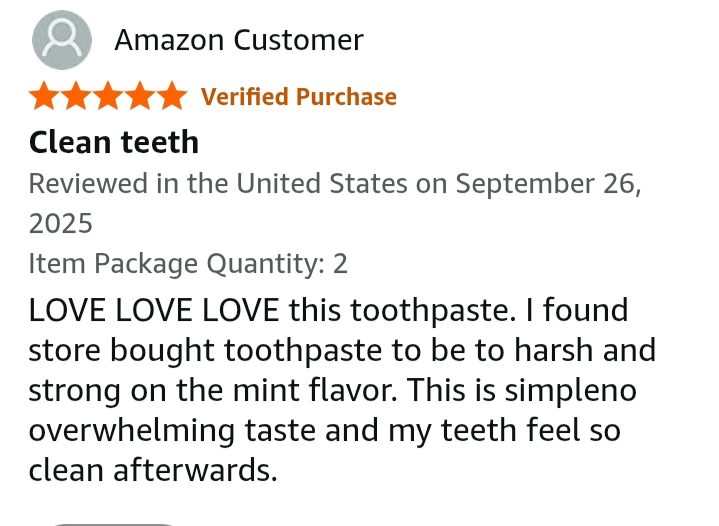Click the year 2025 in the review date

(61, 223)
